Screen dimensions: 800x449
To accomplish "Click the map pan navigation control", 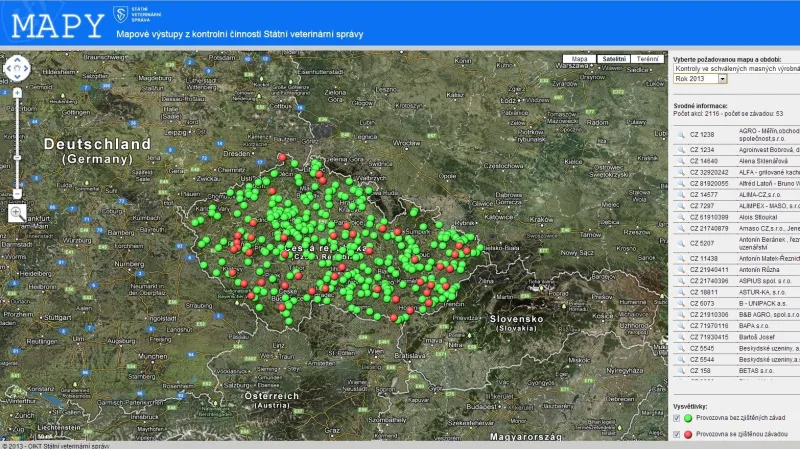I will [18, 69].
